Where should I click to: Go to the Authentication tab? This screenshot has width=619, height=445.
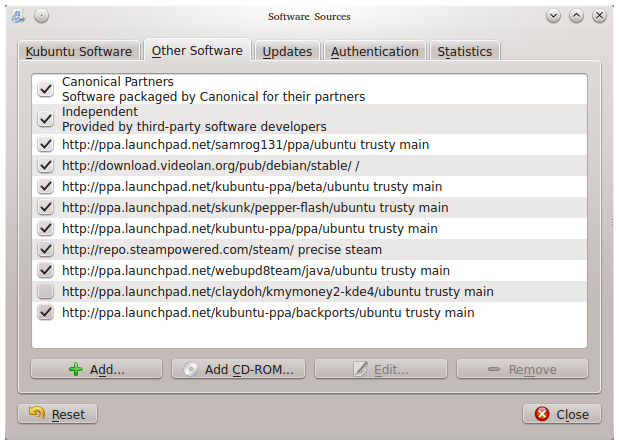[x=374, y=51]
